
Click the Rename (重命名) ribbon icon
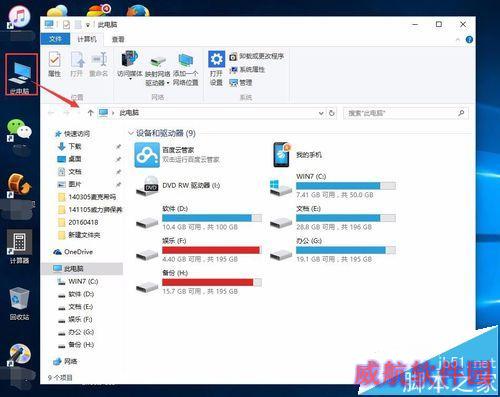tap(99, 65)
